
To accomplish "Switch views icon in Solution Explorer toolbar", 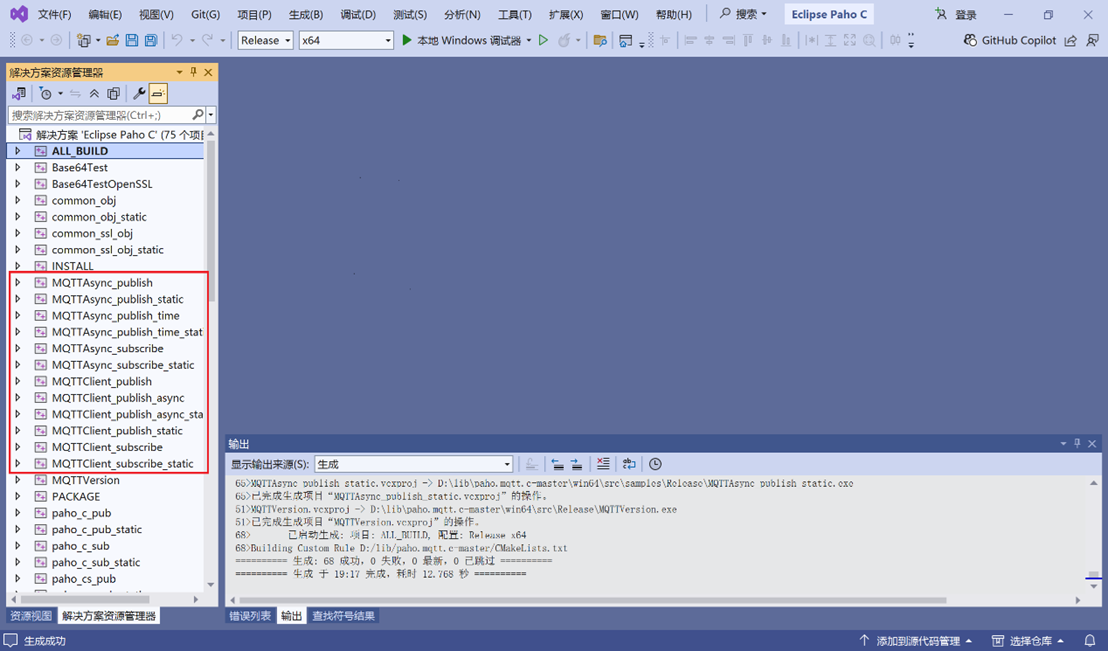I will [x=19, y=93].
